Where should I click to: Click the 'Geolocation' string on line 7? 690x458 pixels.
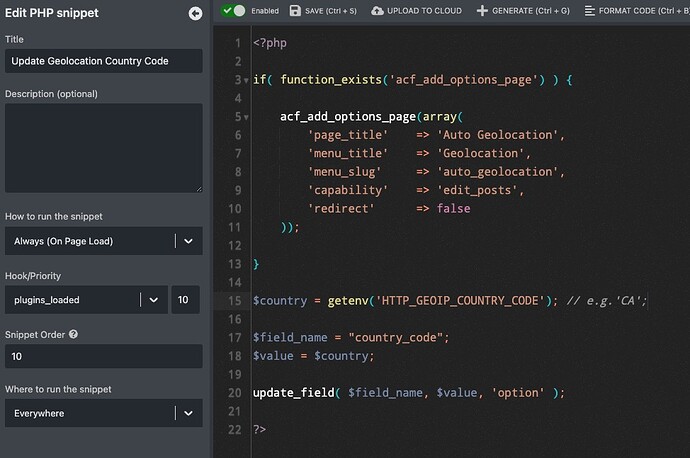point(481,153)
